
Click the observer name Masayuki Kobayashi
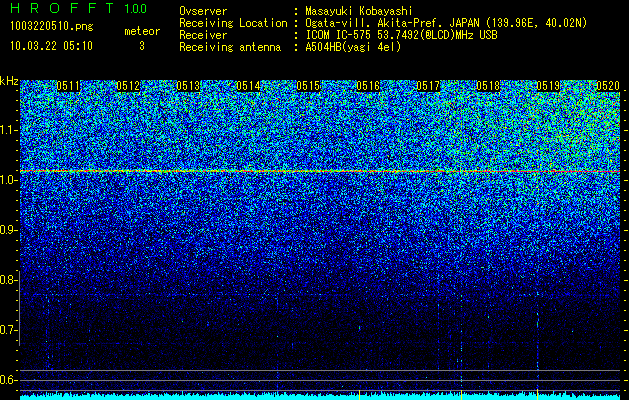(x=358, y=11)
